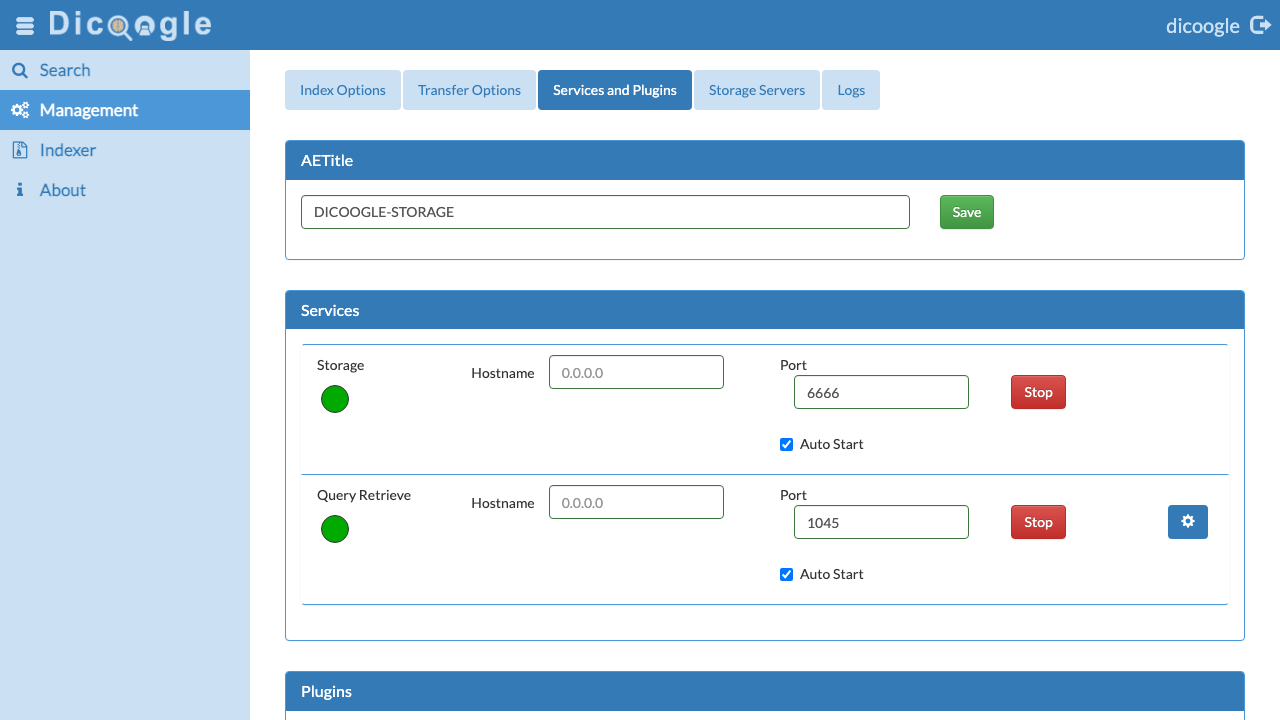The width and height of the screenshot is (1280, 720).
Task: Click the Port label in Storage row
Action: click(793, 365)
